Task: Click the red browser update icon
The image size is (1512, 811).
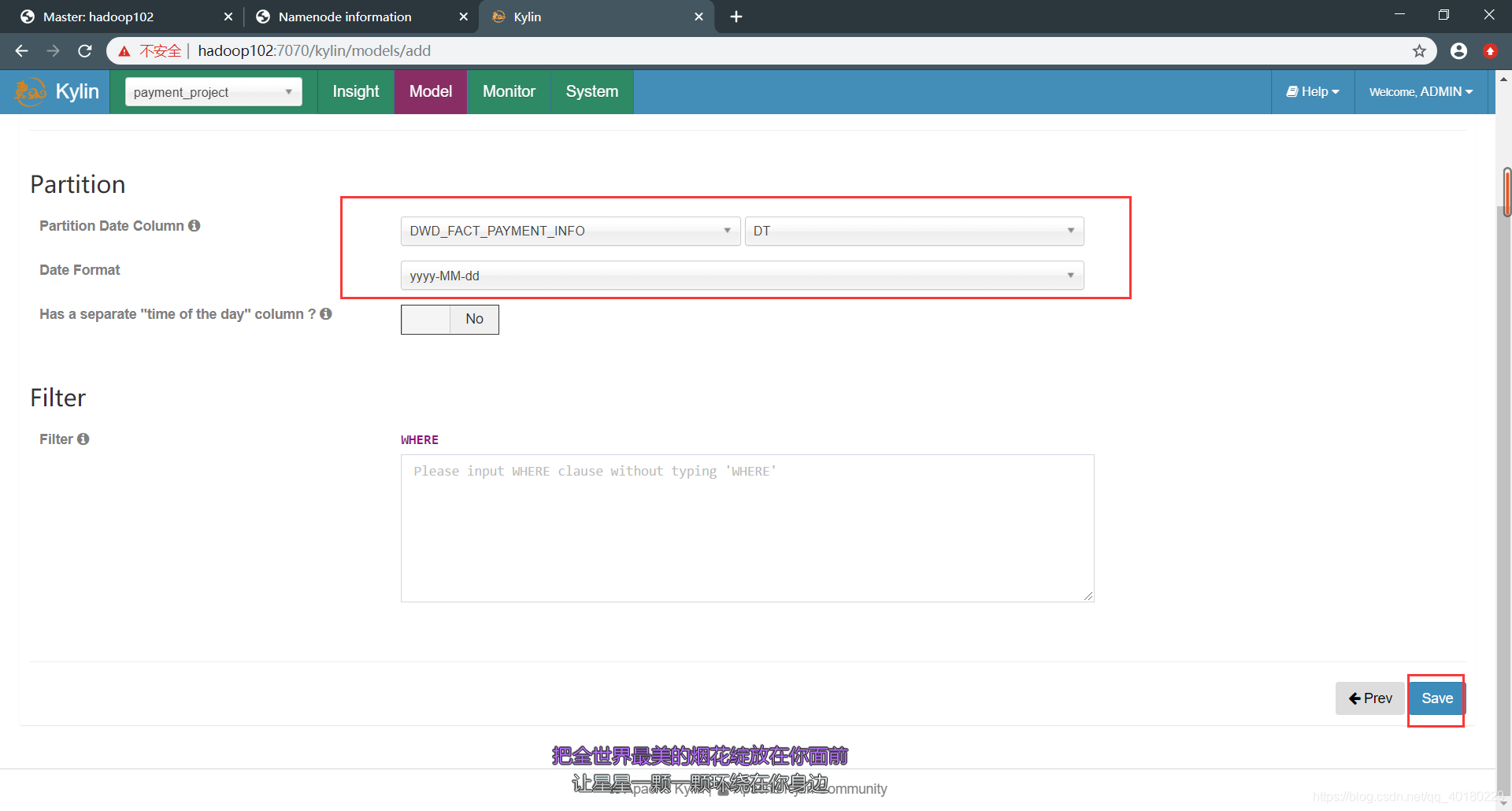Action: (x=1490, y=51)
